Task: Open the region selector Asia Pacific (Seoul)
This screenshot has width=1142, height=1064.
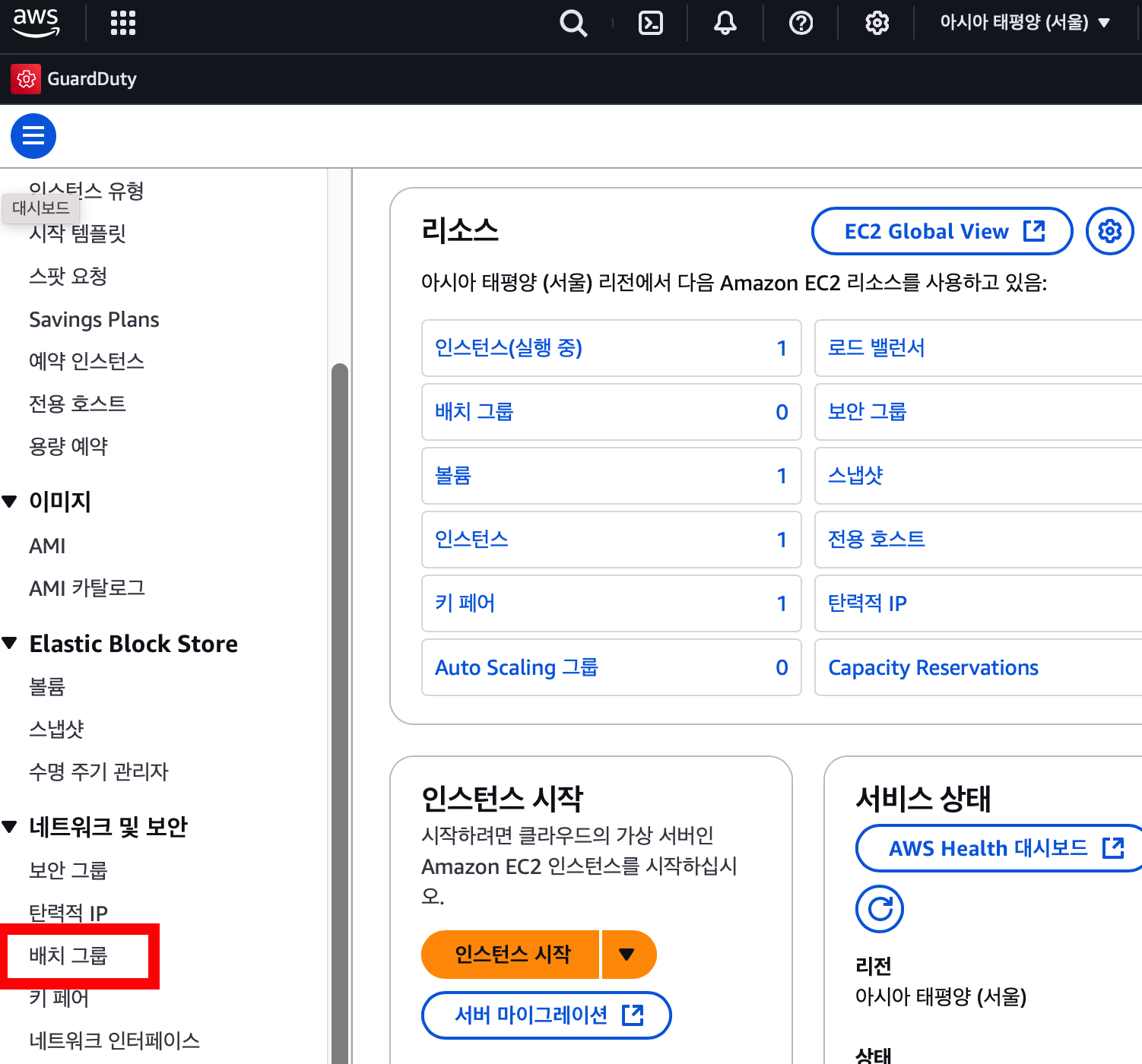Action: click(1025, 23)
